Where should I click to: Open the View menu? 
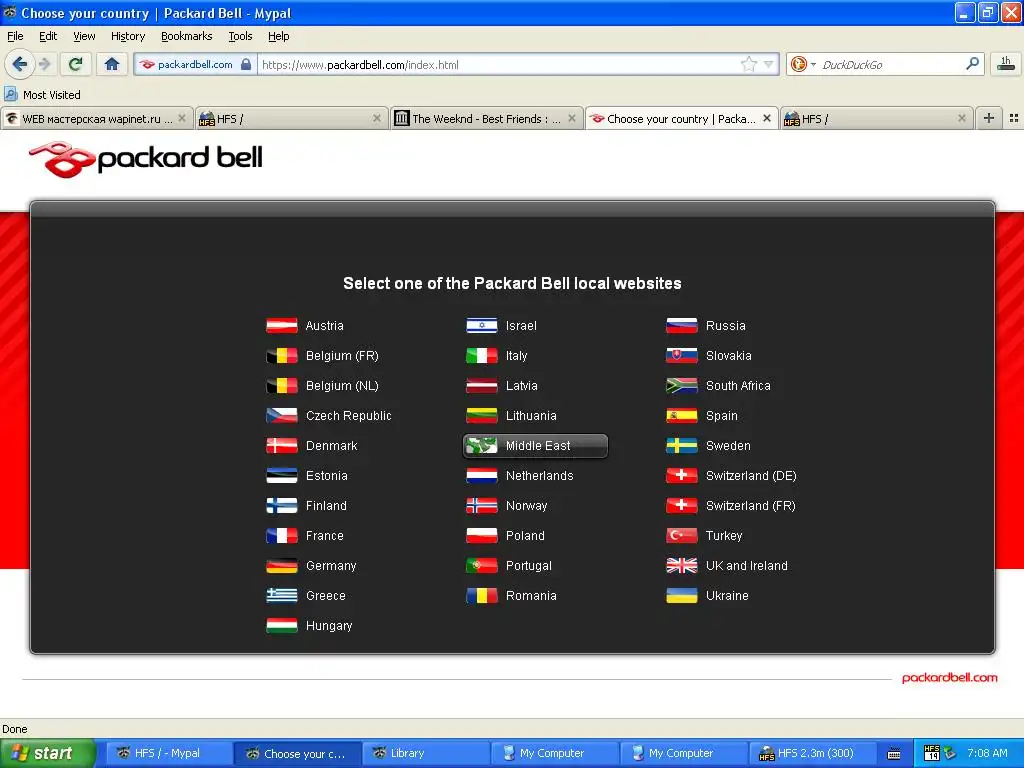click(x=84, y=36)
